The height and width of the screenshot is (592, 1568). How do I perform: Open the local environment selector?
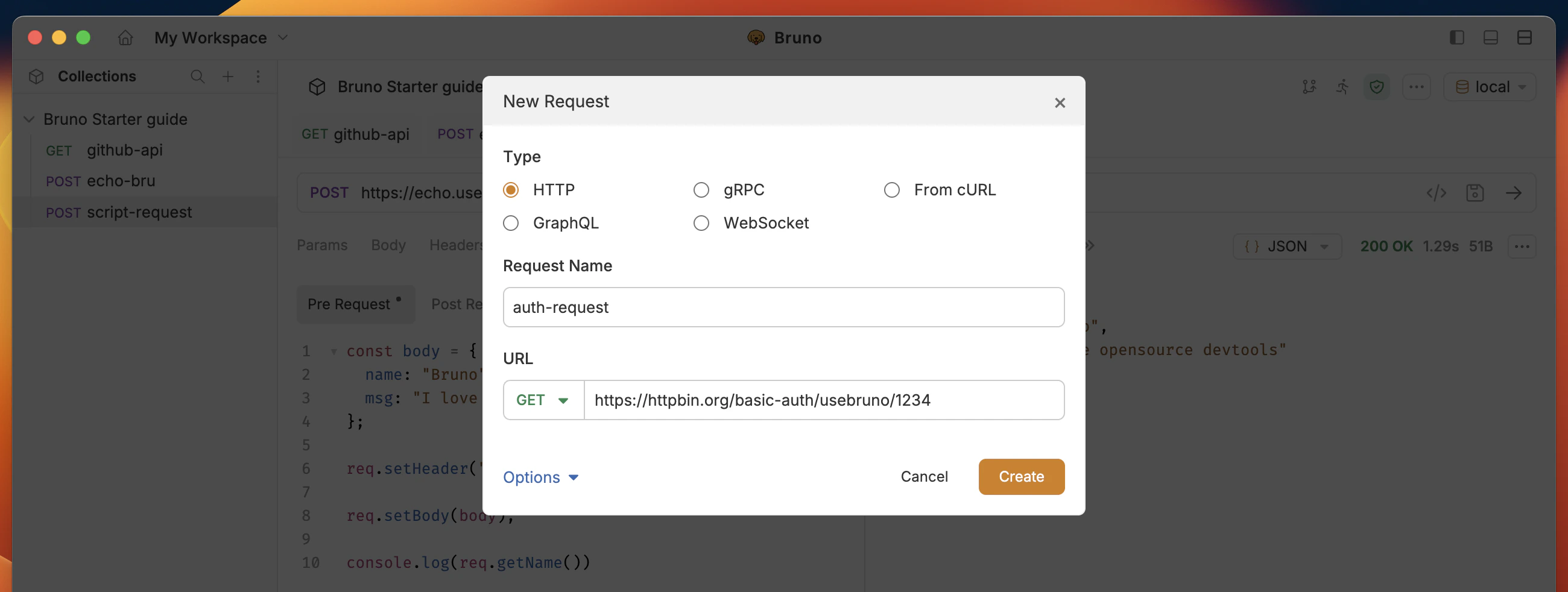click(1490, 86)
